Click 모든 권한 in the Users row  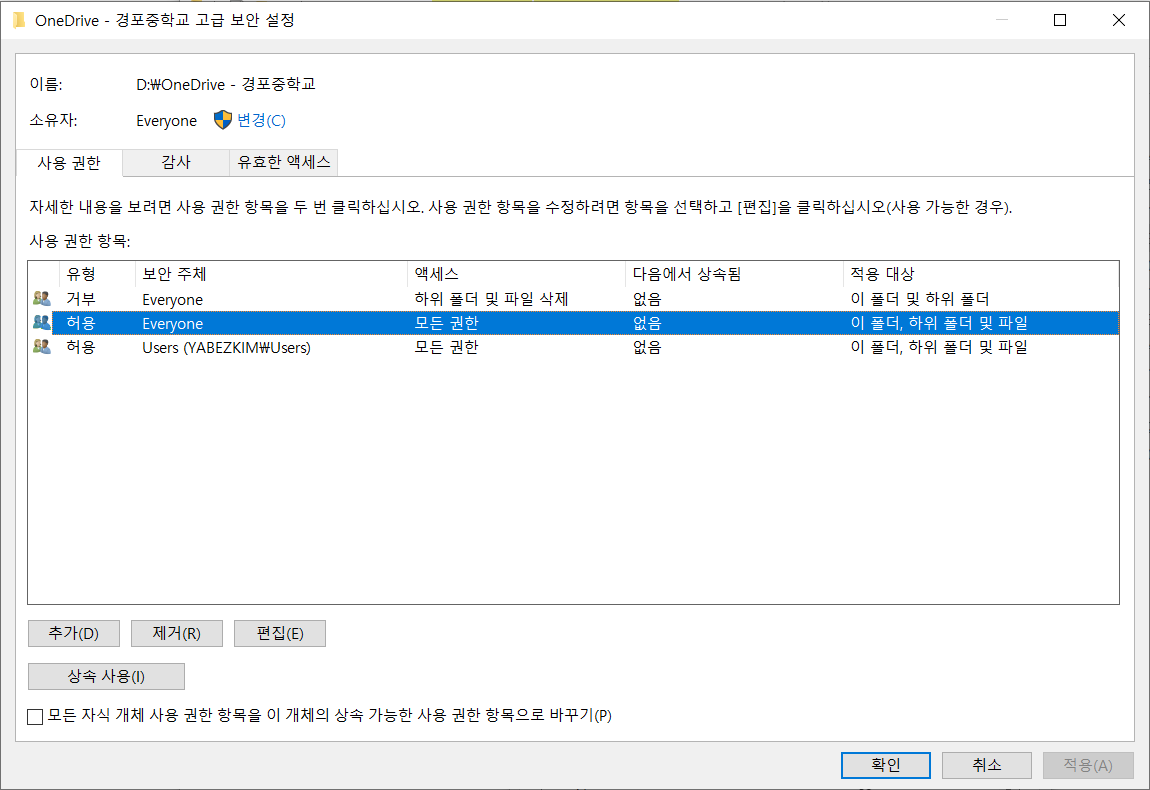coord(446,347)
